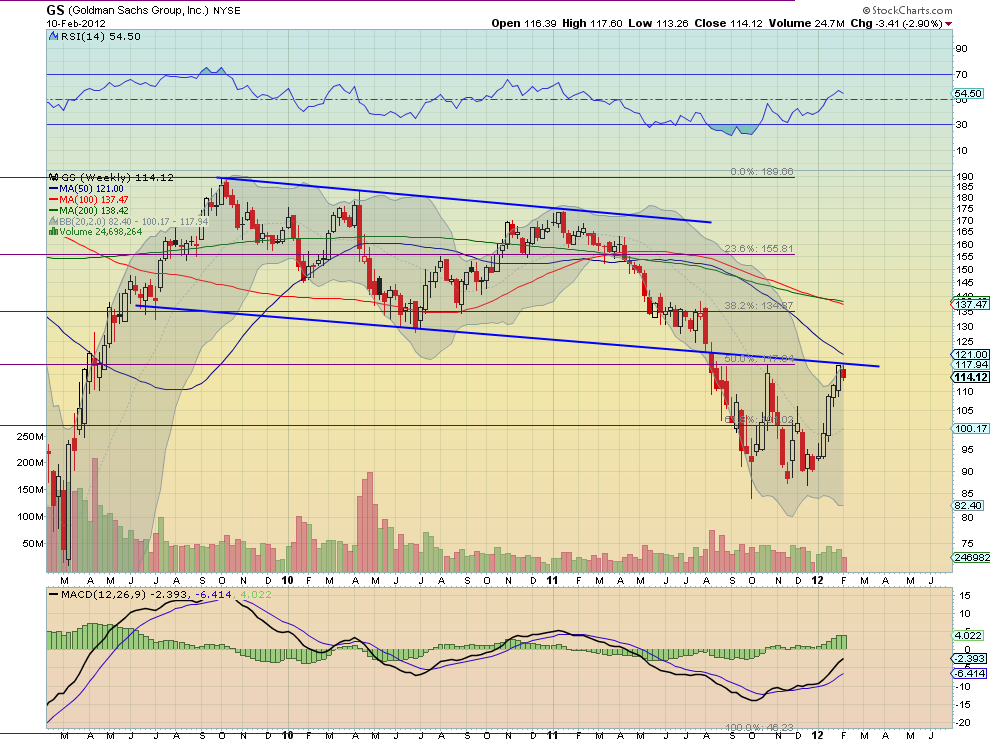This screenshot has width=990, height=744.
Task: Click the 90 level label on the RSI axis
Action: click(962, 49)
